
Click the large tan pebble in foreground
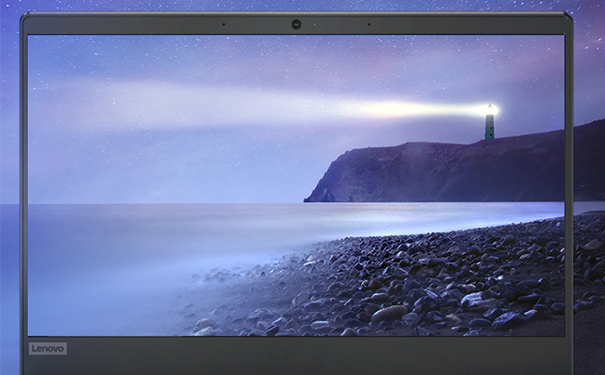pos(389,313)
